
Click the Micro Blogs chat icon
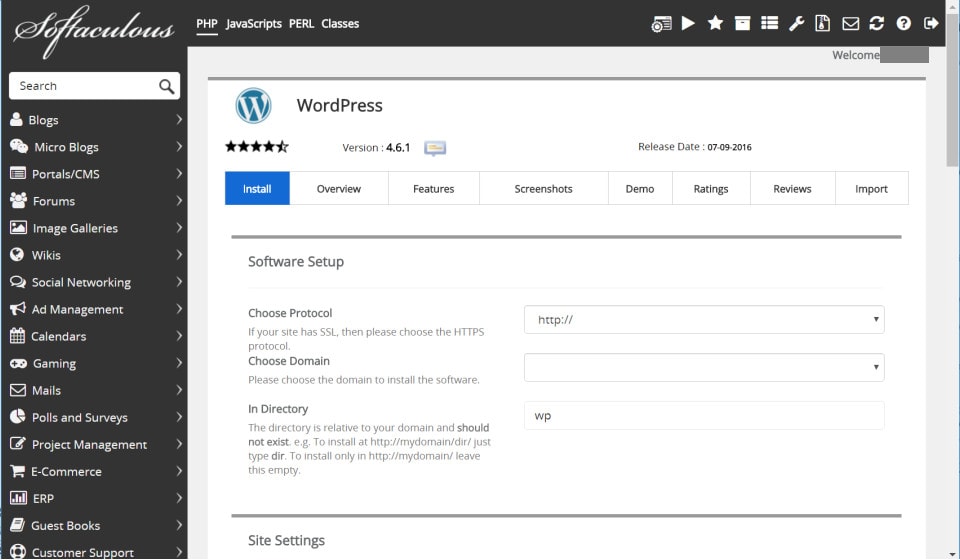(x=19, y=146)
